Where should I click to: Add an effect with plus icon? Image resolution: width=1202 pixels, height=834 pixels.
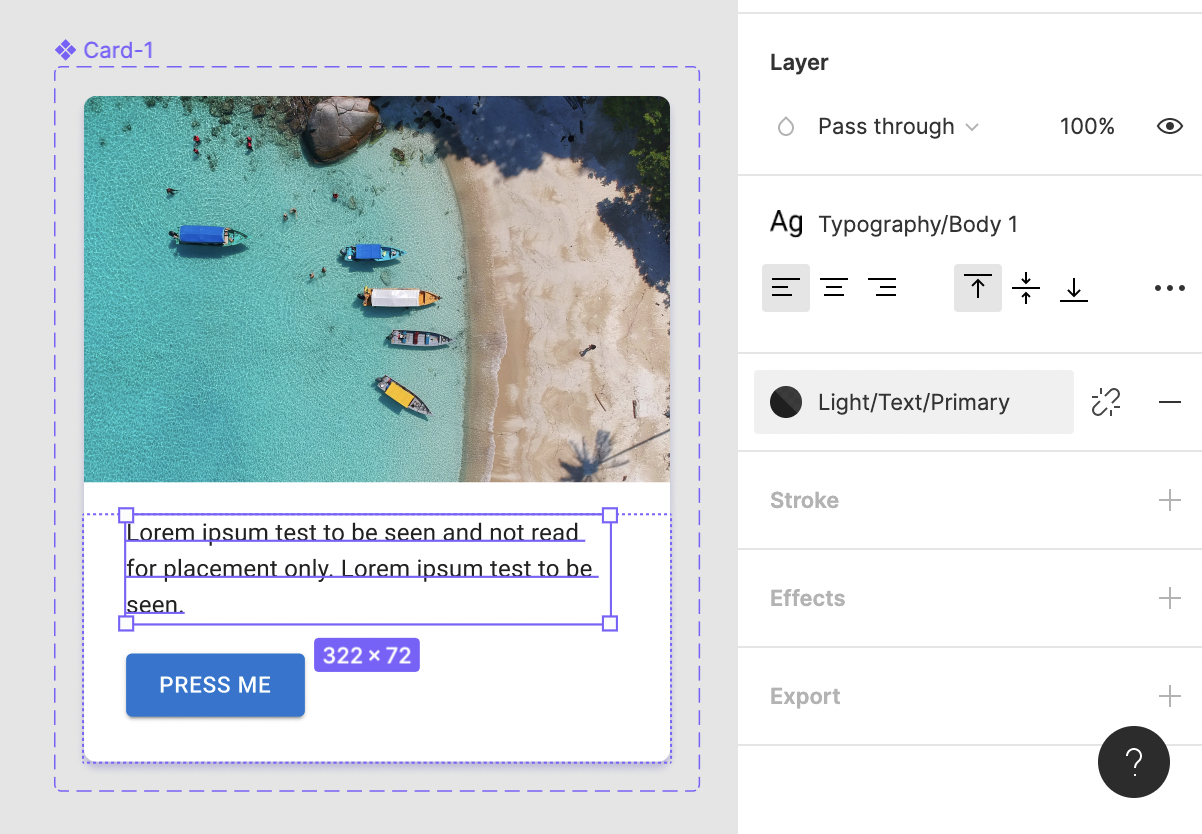(1170, 598)
